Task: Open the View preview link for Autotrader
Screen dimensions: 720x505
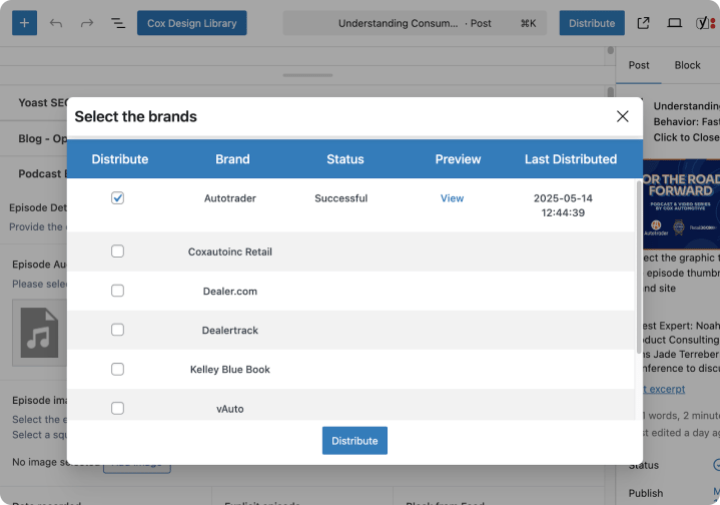Action: 452,198
